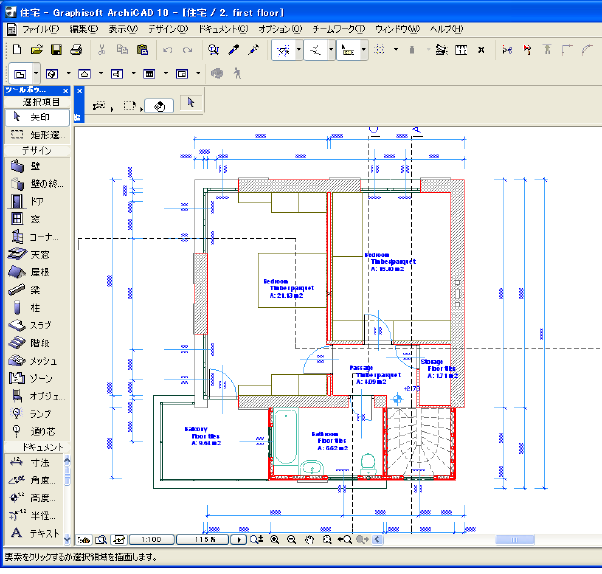Select the 窓 (Window) tool

click(x=35, y=219)
